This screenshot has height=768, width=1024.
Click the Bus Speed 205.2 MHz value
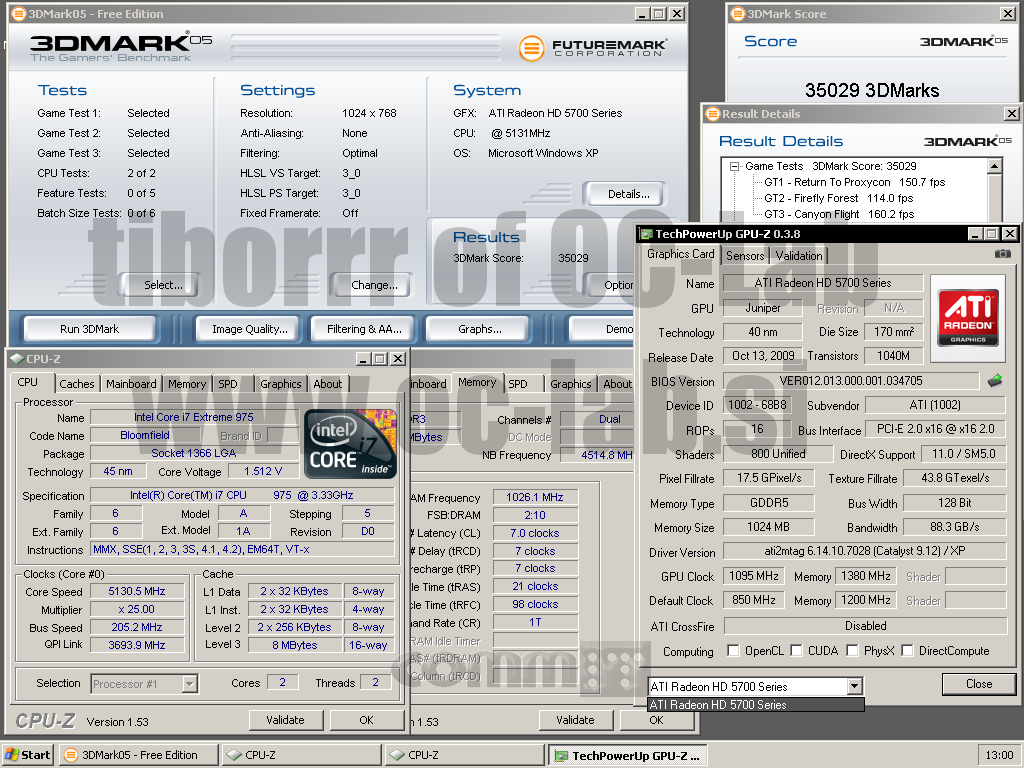coord(137,627)
